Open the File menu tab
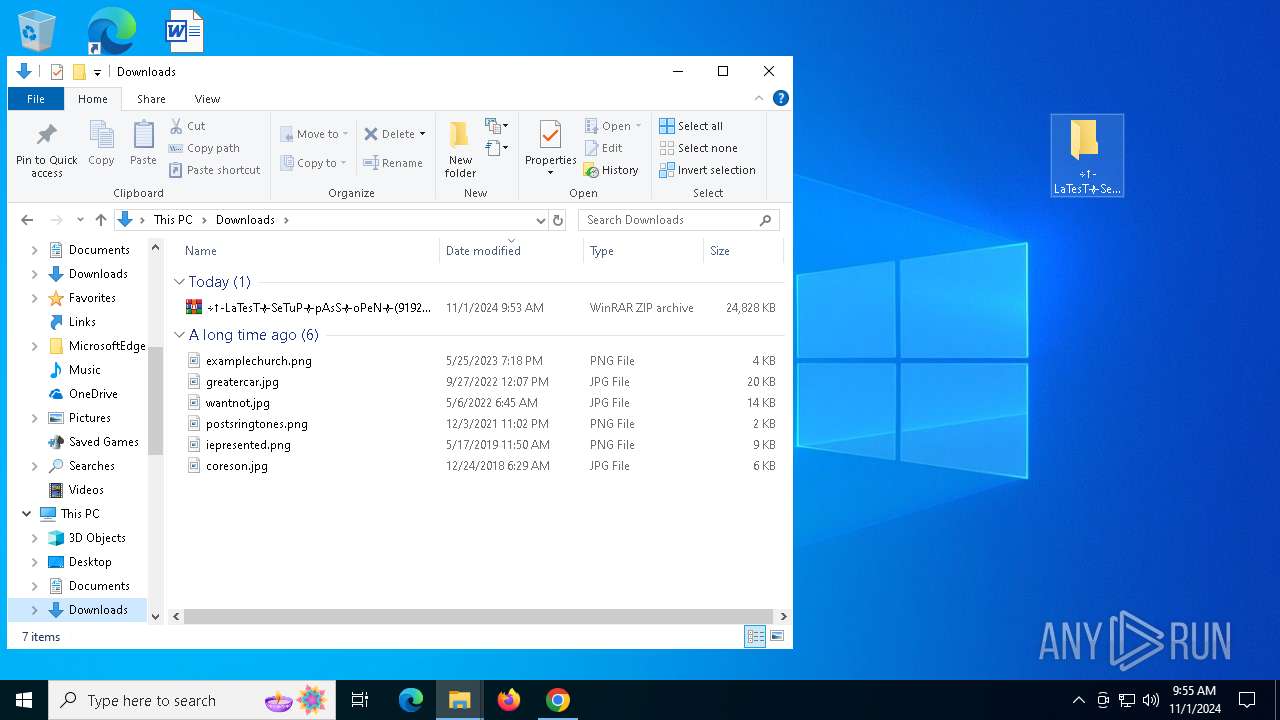1280x720 pixels. click(x=35, y=99)
